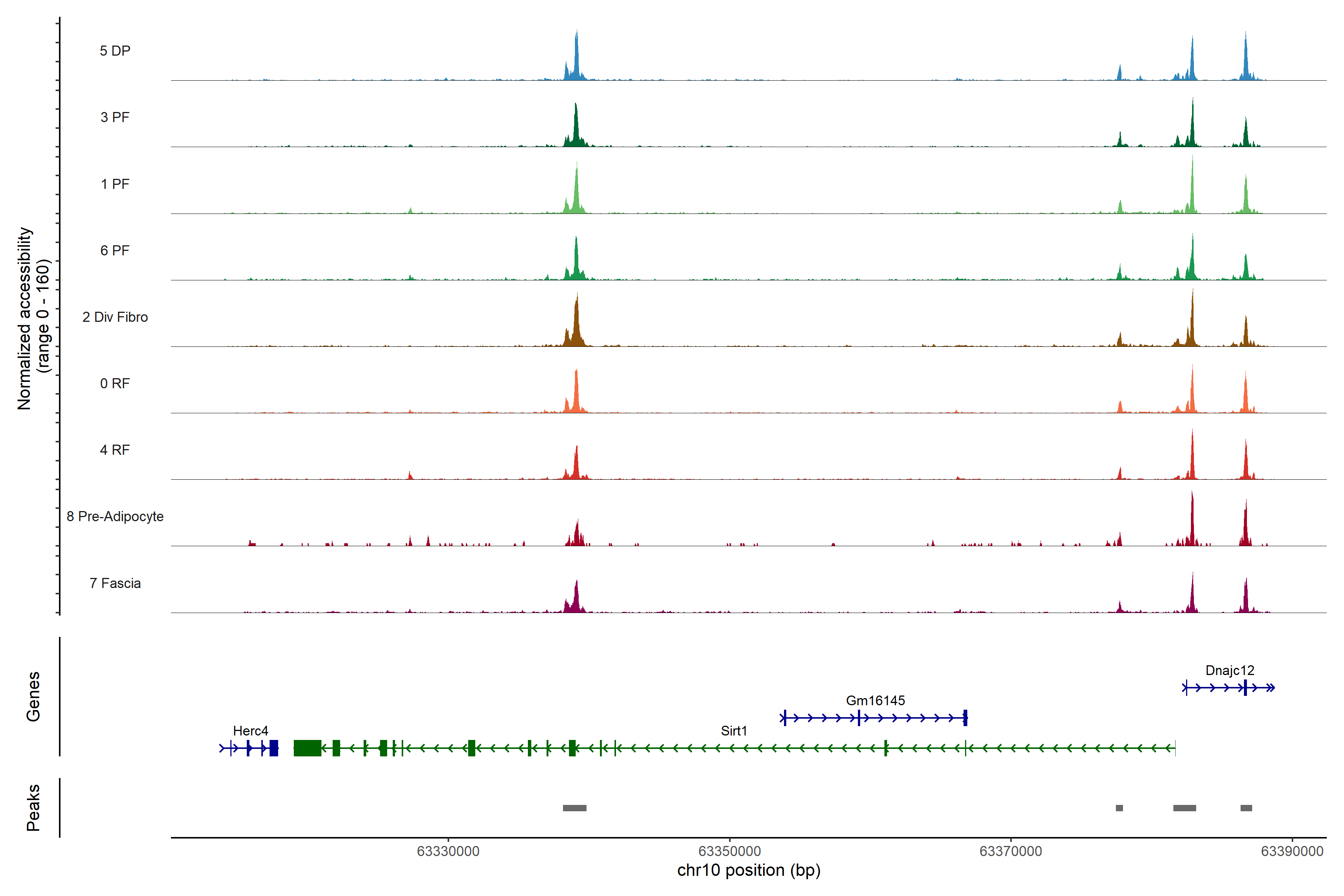Click the smallest gray peak marker

(1119, 808)
